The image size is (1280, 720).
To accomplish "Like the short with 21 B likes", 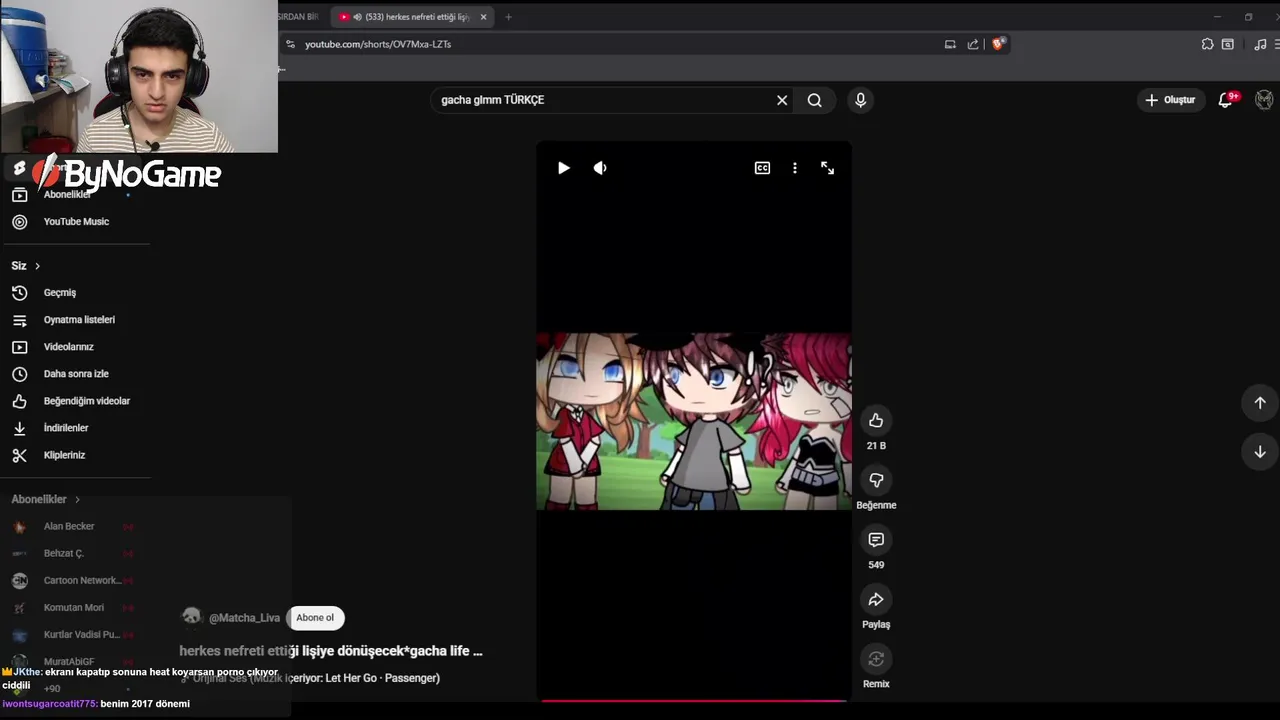I will pyautogui.click(x=876, y=420).
